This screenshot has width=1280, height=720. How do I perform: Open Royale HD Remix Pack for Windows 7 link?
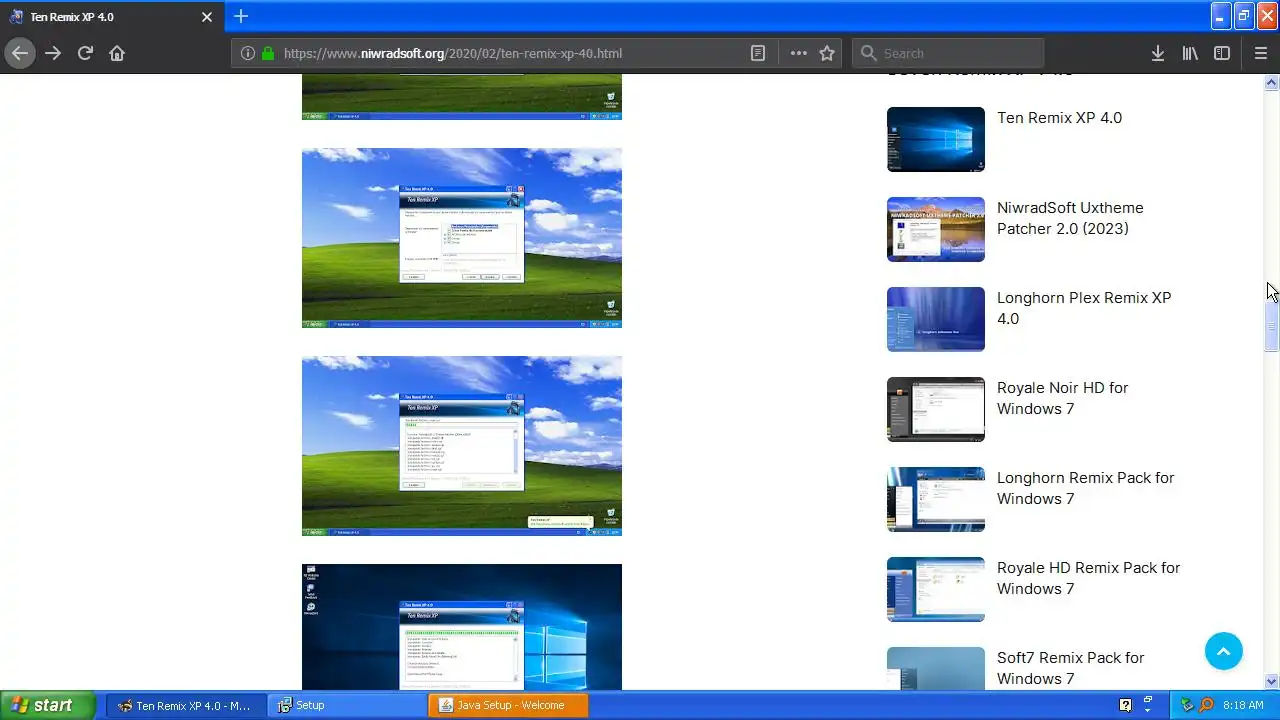tap(1088, 578)
